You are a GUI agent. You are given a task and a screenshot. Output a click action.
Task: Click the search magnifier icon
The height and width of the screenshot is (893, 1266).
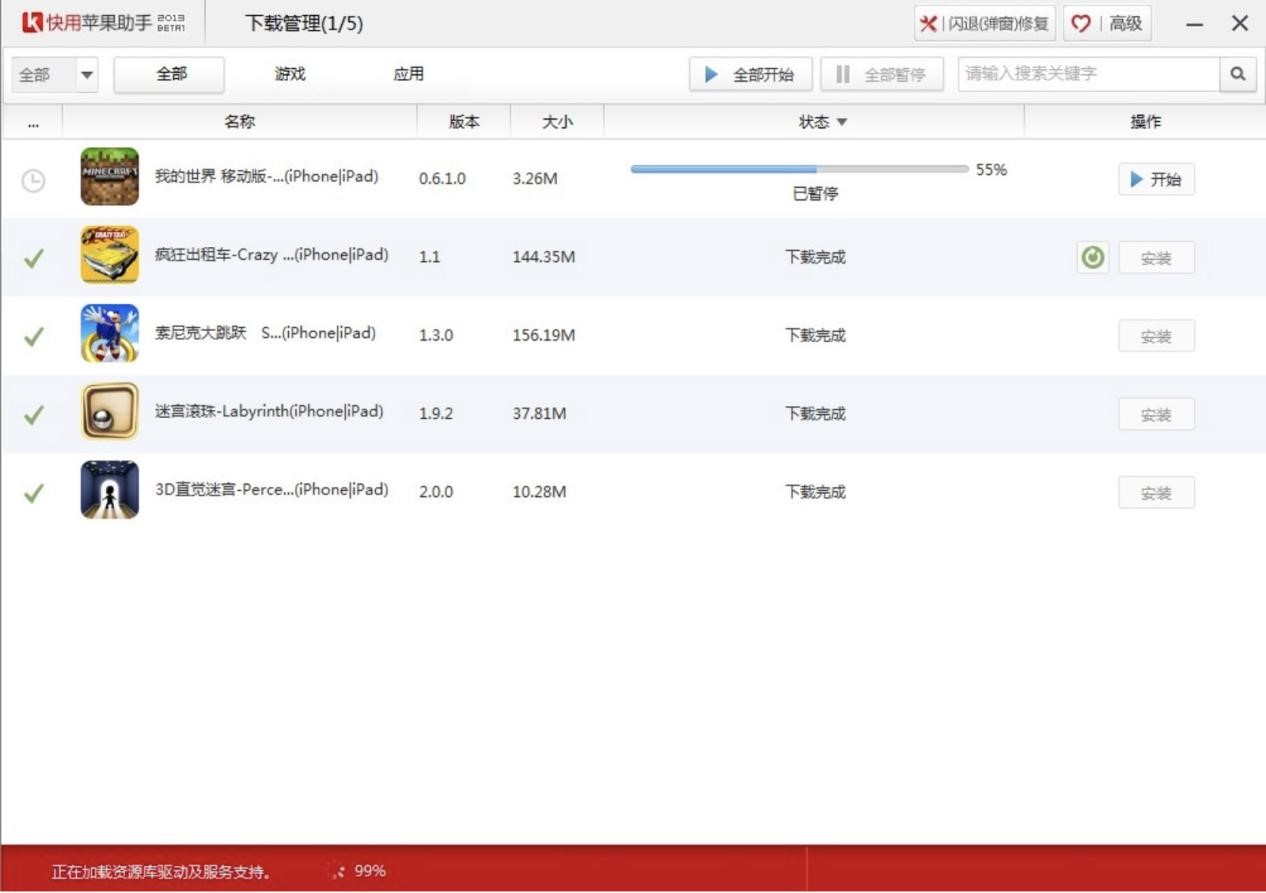1238,74
